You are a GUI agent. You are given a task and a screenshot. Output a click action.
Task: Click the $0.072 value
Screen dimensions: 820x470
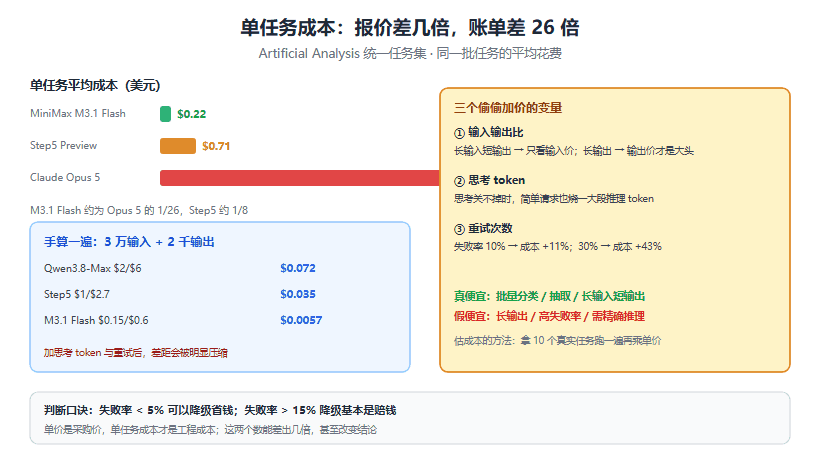[298, 268]
